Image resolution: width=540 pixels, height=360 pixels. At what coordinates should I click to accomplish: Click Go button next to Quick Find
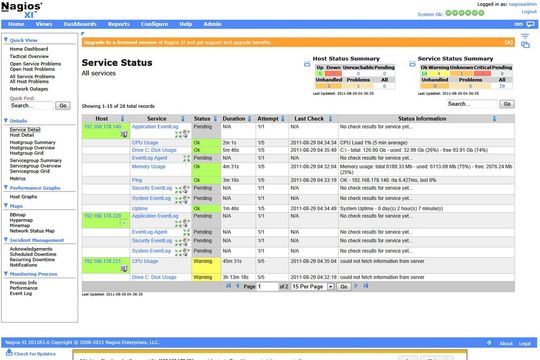pyautogui.click(x=63, y=106)
